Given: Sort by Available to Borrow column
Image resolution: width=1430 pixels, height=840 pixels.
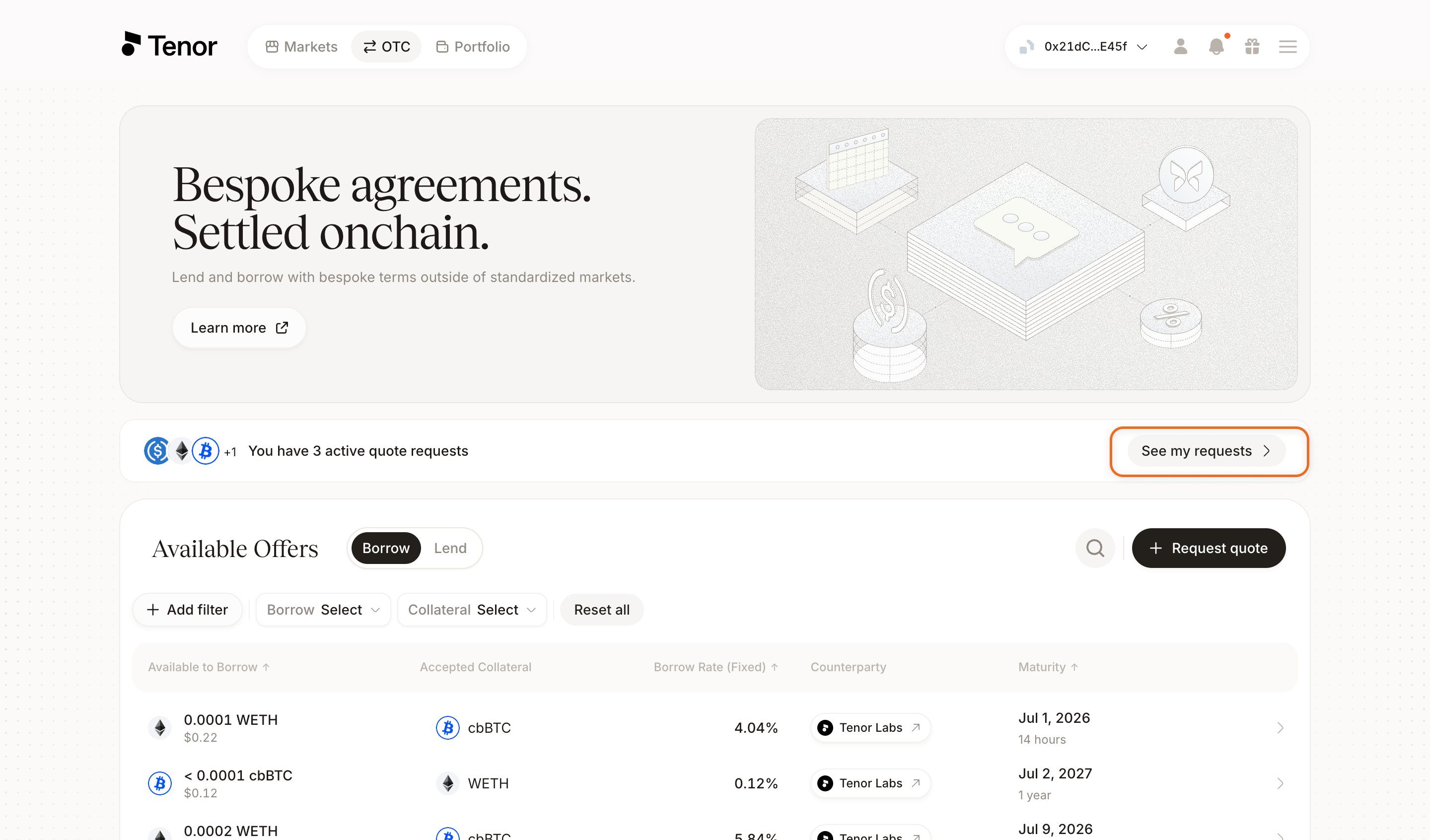Looking at the screenshot, I should pos(209,667).
